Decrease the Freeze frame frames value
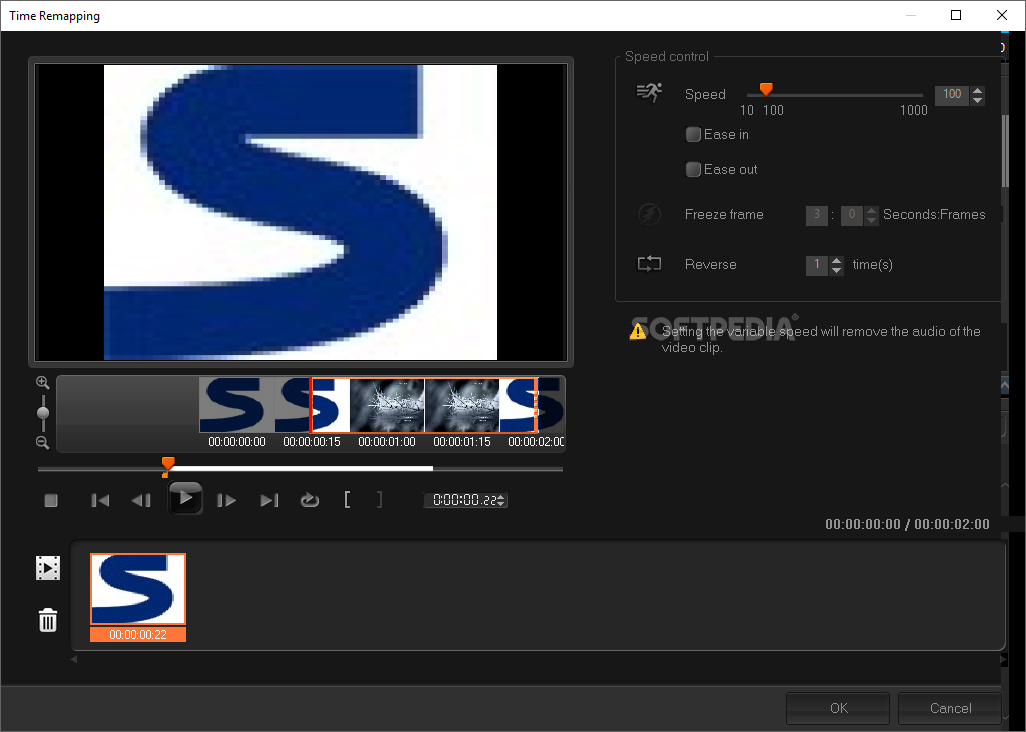The width and height of the screenshot is (1026, 732). point(871,220)
